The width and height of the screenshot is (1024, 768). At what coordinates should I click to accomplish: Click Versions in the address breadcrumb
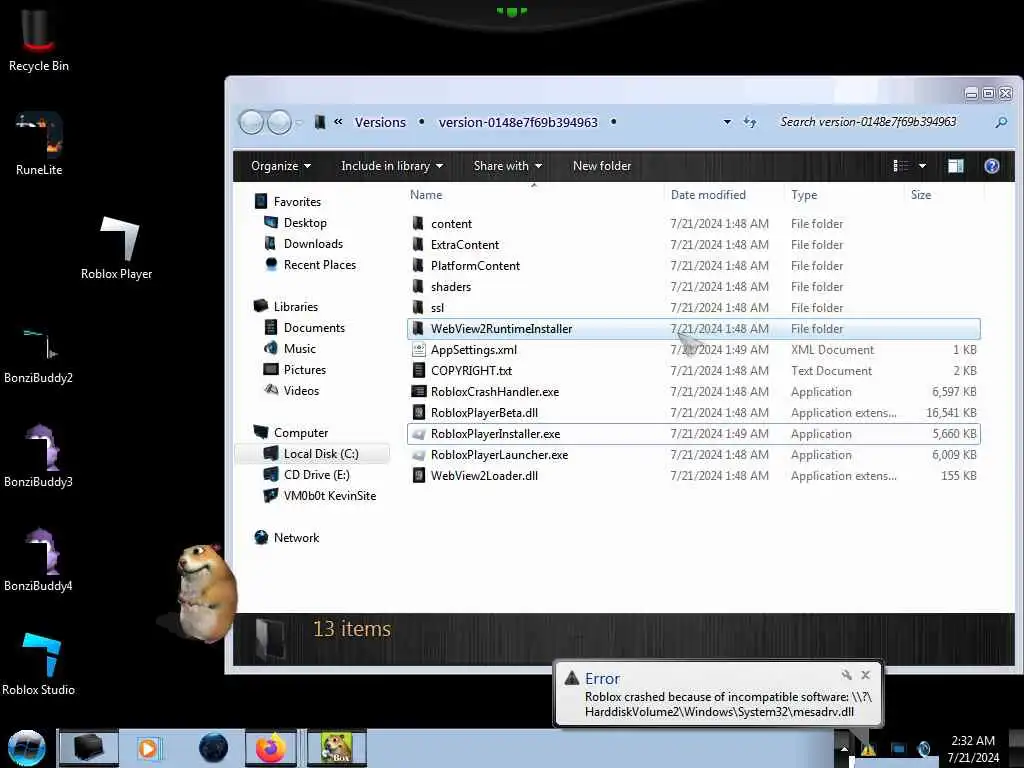click(380, 122)
